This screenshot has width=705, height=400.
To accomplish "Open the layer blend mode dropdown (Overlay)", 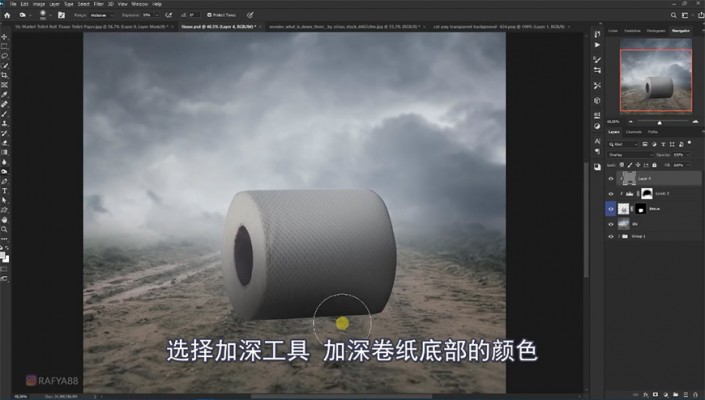I will [x=630, y=155].
